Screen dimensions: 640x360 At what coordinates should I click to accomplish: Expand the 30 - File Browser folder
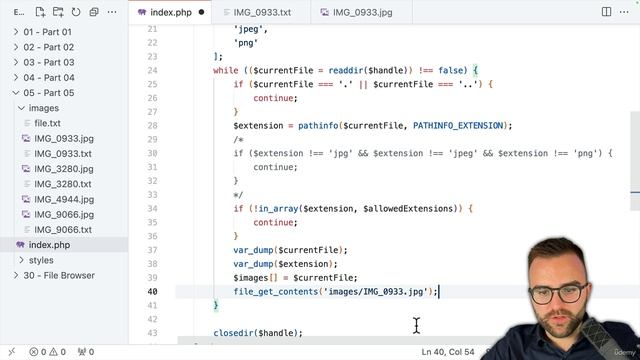click(x=16, y=276)
